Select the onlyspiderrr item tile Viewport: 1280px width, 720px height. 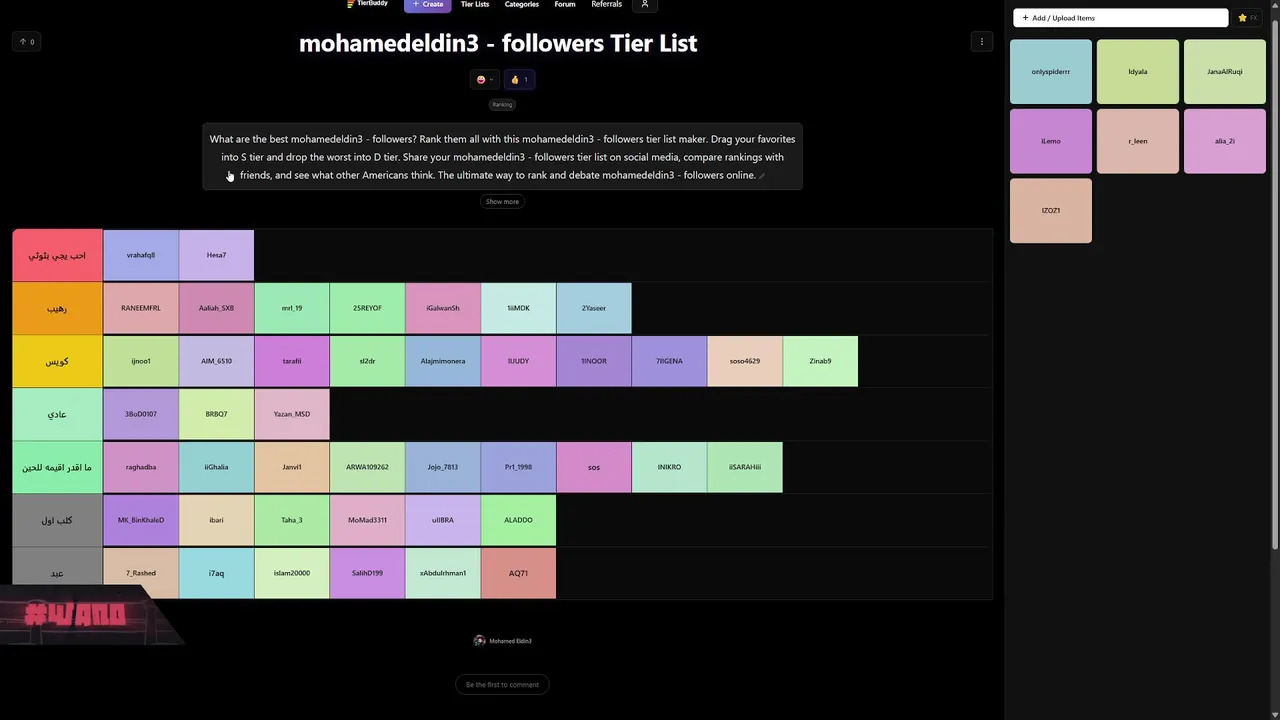tap(1051, 72)
